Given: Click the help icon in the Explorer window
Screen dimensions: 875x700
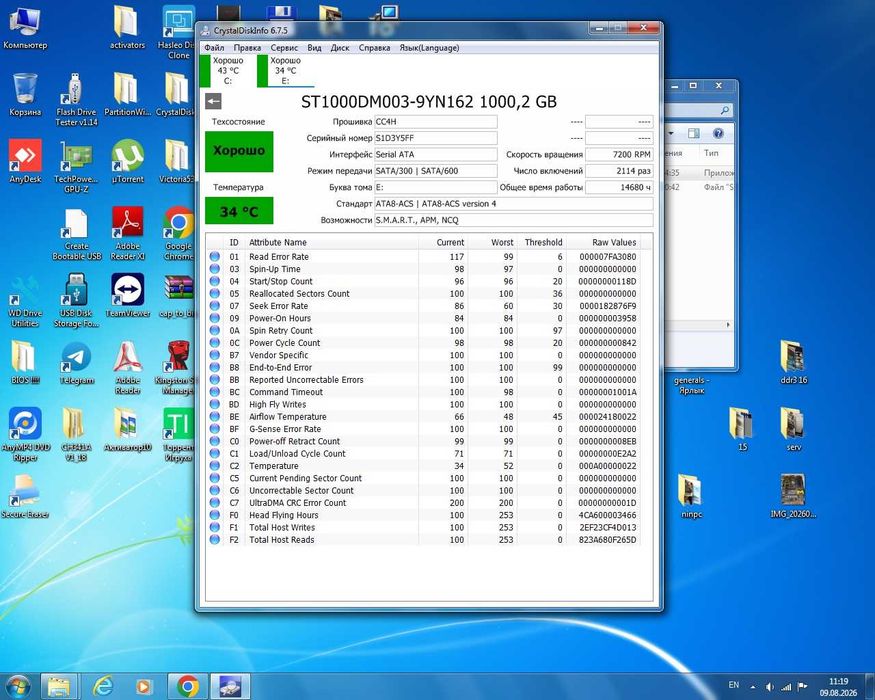Looking at the screenshot, I should [x=718, y=133].
